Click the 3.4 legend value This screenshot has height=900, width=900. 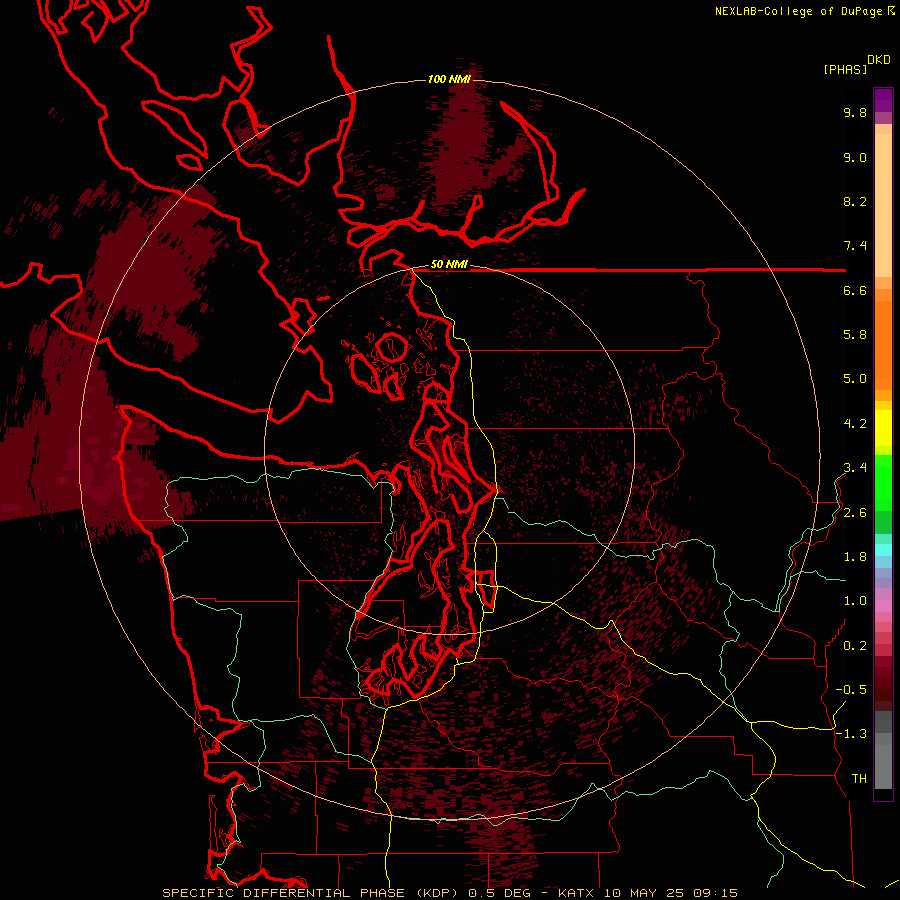(855, 468)
